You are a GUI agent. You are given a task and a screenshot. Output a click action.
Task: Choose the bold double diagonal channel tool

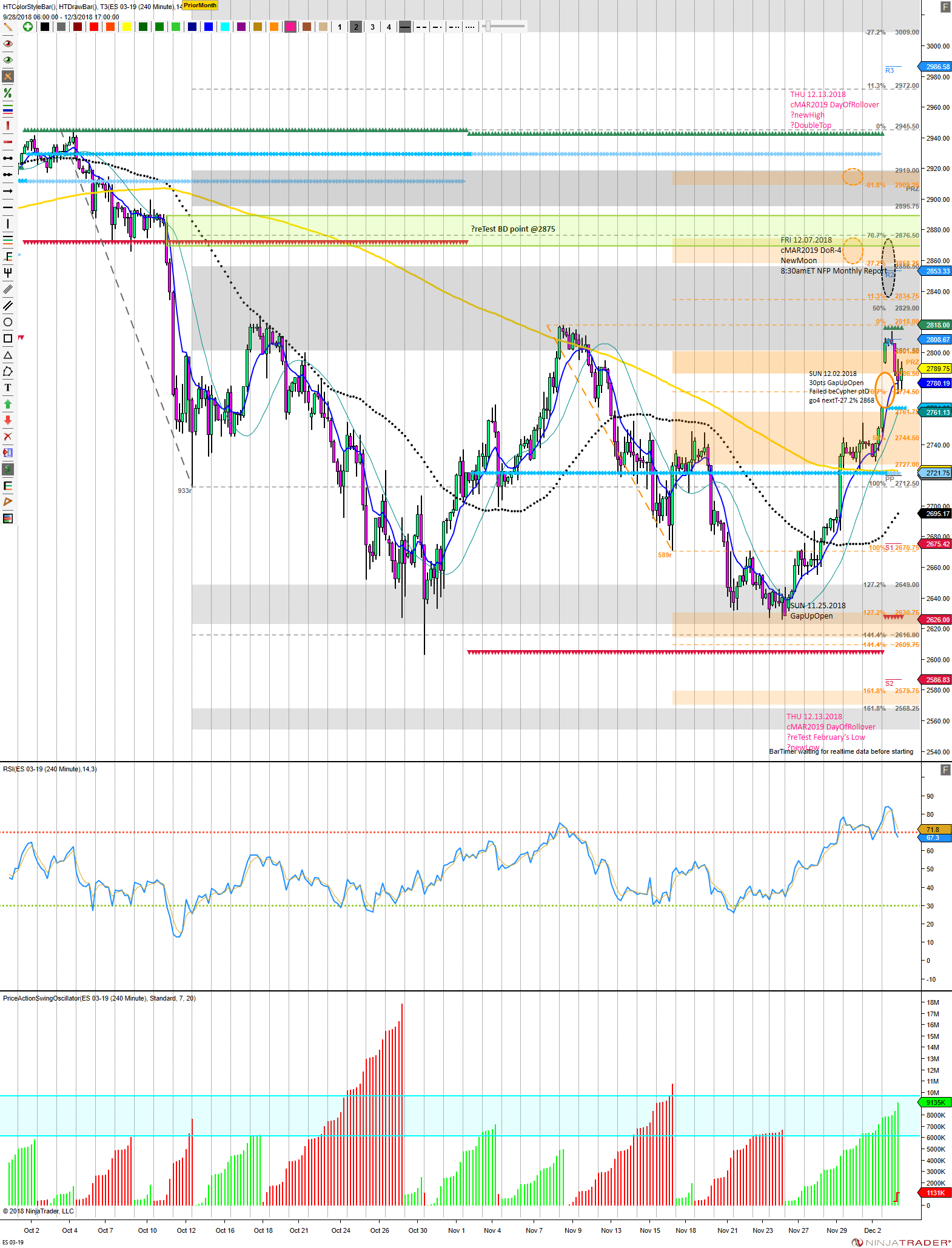[8, 306]
